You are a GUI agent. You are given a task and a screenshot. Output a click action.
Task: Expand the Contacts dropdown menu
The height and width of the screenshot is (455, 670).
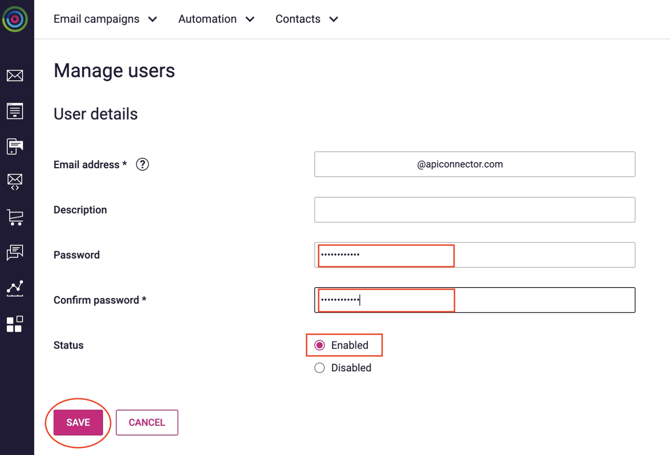pyautogui.click(x=306, y=19)
